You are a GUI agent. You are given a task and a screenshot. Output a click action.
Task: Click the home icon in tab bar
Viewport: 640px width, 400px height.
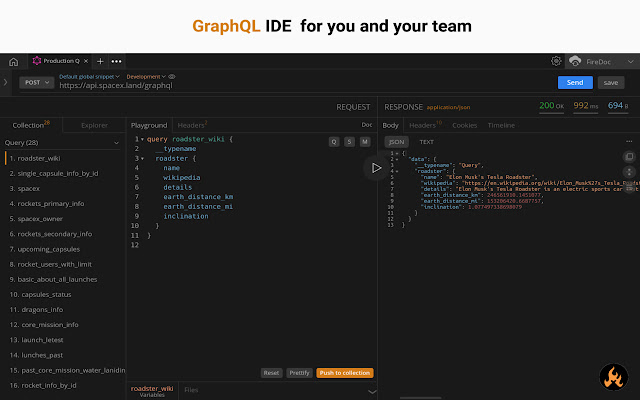[x=13, y=61]
